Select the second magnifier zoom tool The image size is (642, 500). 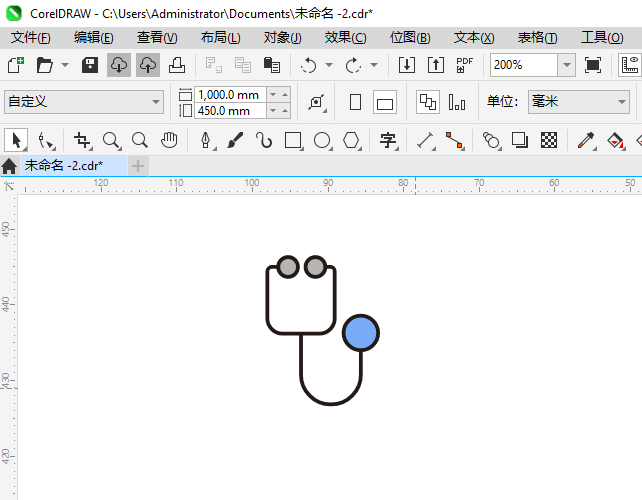coord(140,140)
